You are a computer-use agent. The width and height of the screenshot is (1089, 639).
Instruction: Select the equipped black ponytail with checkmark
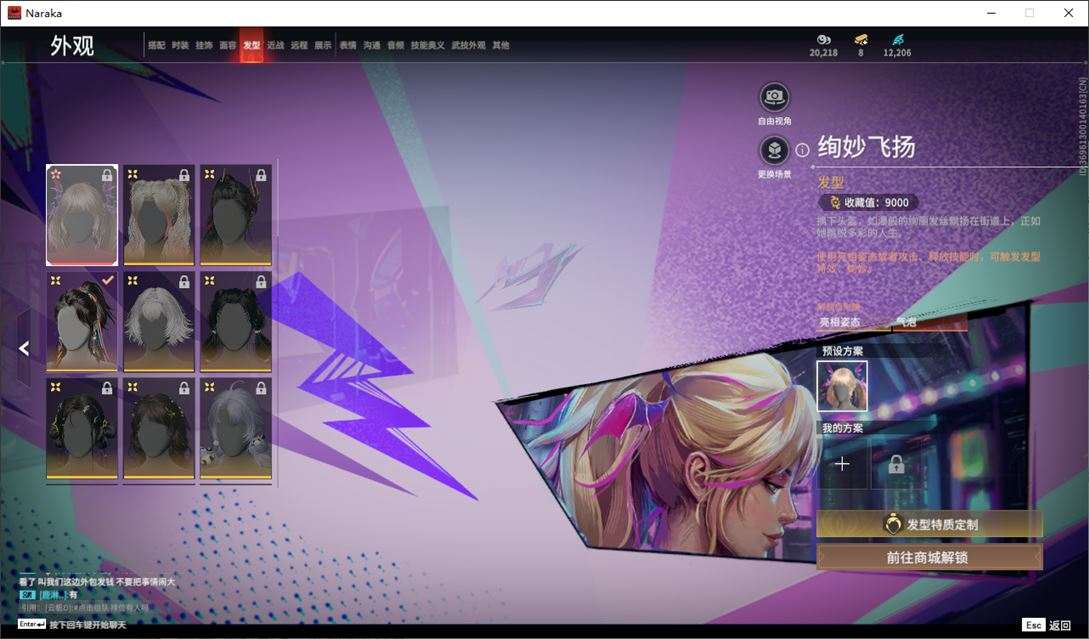82,322
